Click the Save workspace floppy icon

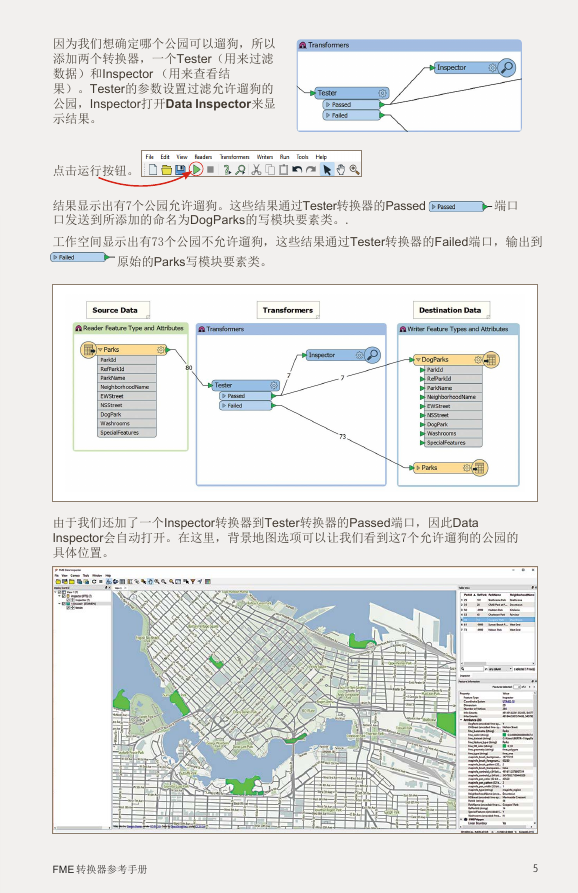click(x=180, y=169)
